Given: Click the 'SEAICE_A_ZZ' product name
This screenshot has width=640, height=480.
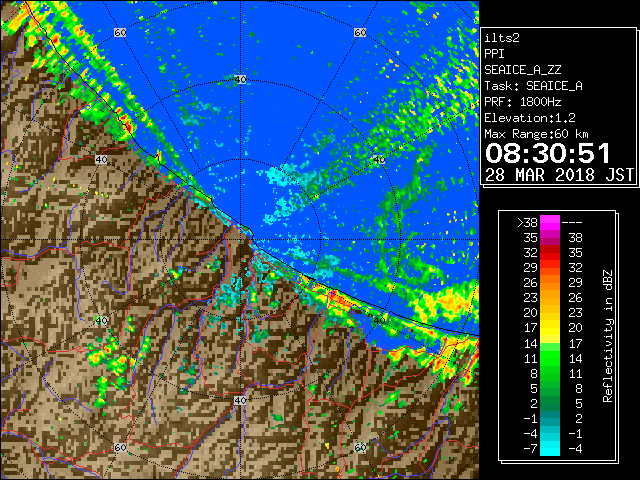Looking at the screenshot, I should click(x=523, y=70).
